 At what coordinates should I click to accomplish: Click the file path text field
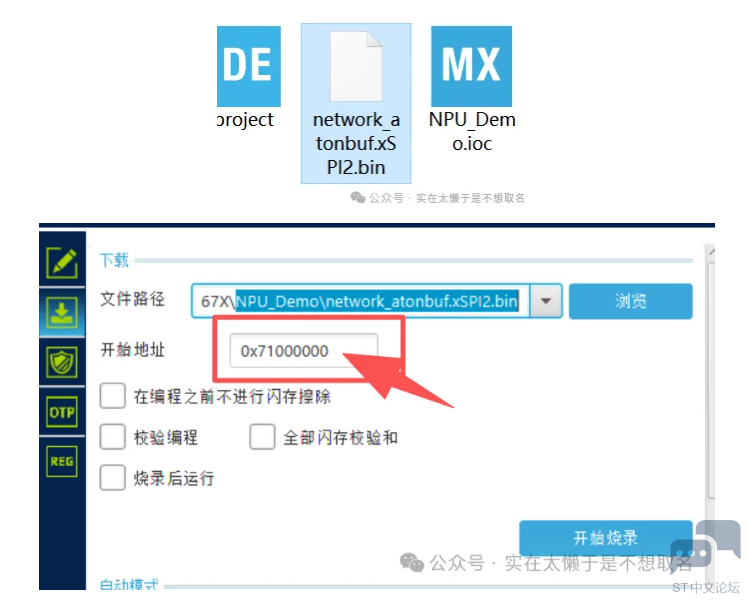360,301
